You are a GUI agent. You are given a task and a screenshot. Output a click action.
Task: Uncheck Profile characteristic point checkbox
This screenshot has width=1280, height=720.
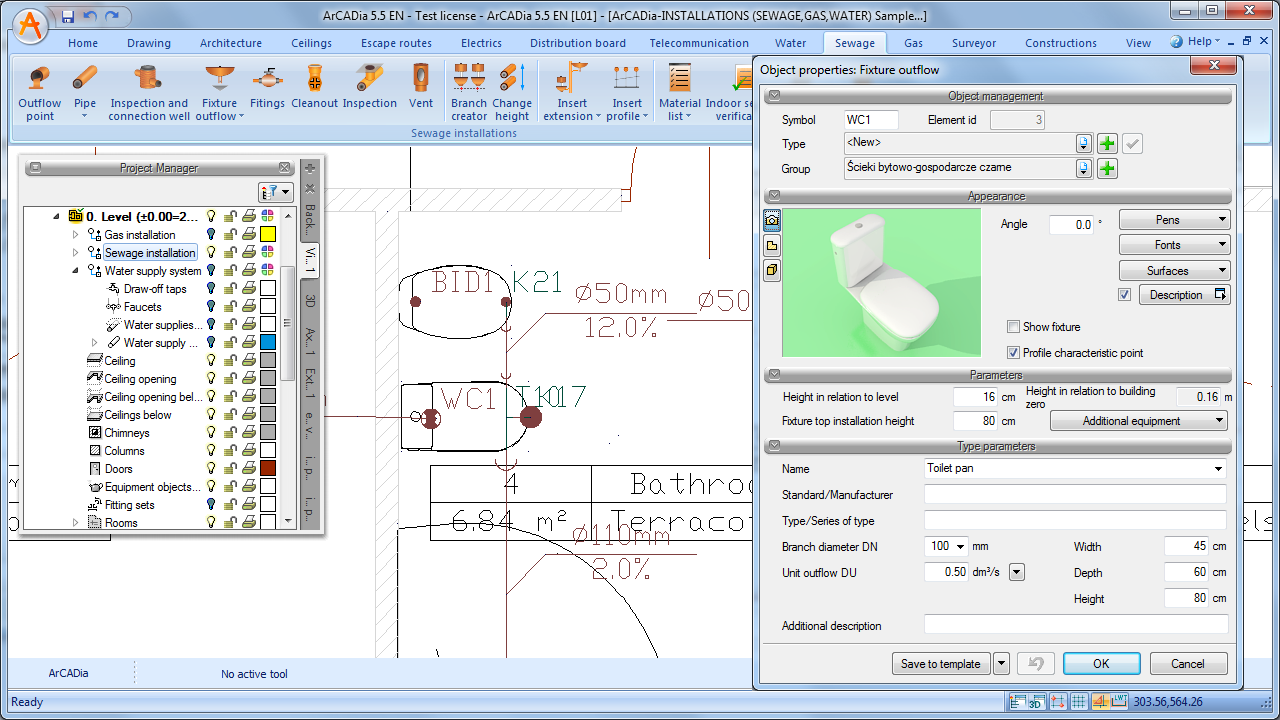coord(1014,353)
